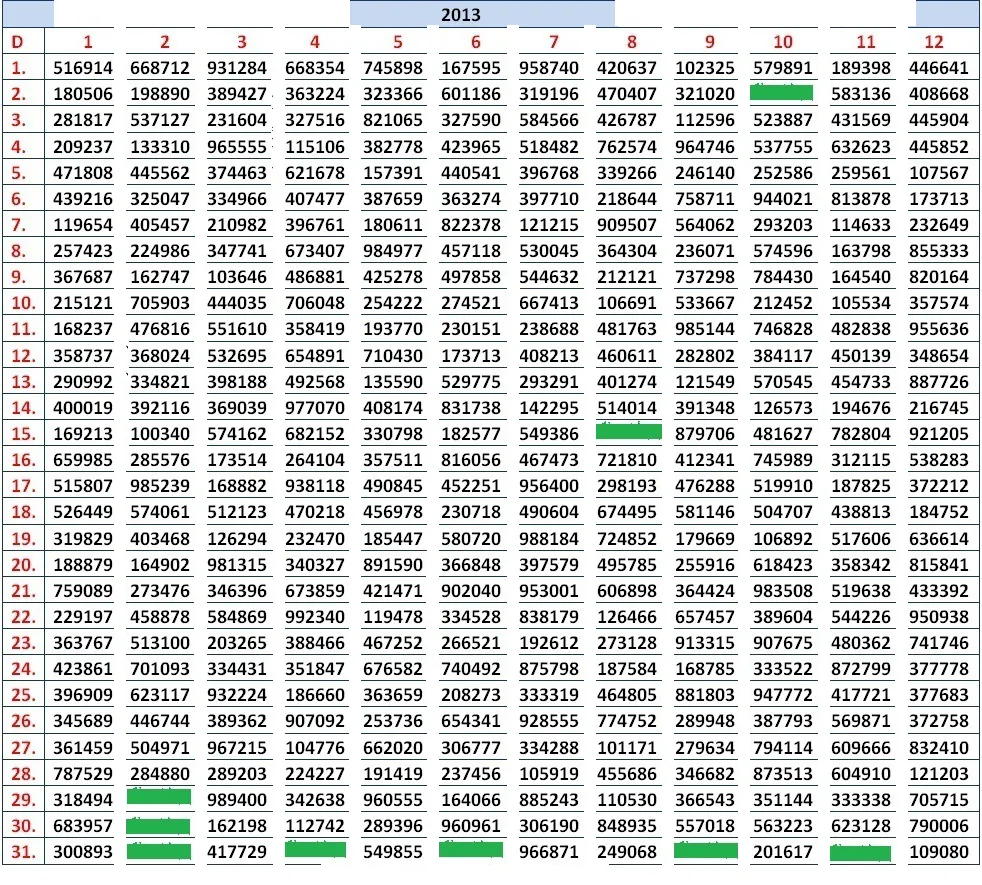
Task: Select the cell showing 790006
Action: pyautogui.click(x=939, y=825)
